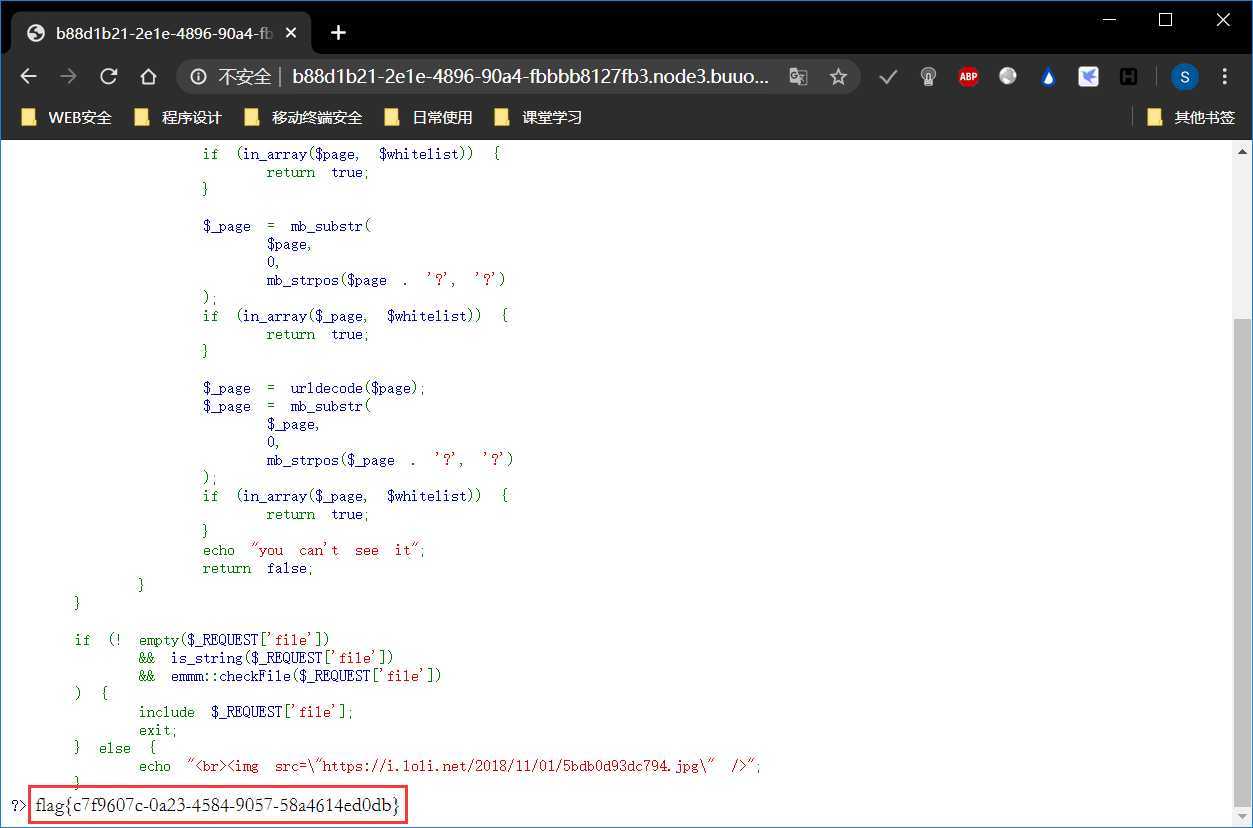Open the 课堂学习 bookmark folder
Image resolution: width=1253 pixels, height=828 pixels.
point(539,117)
